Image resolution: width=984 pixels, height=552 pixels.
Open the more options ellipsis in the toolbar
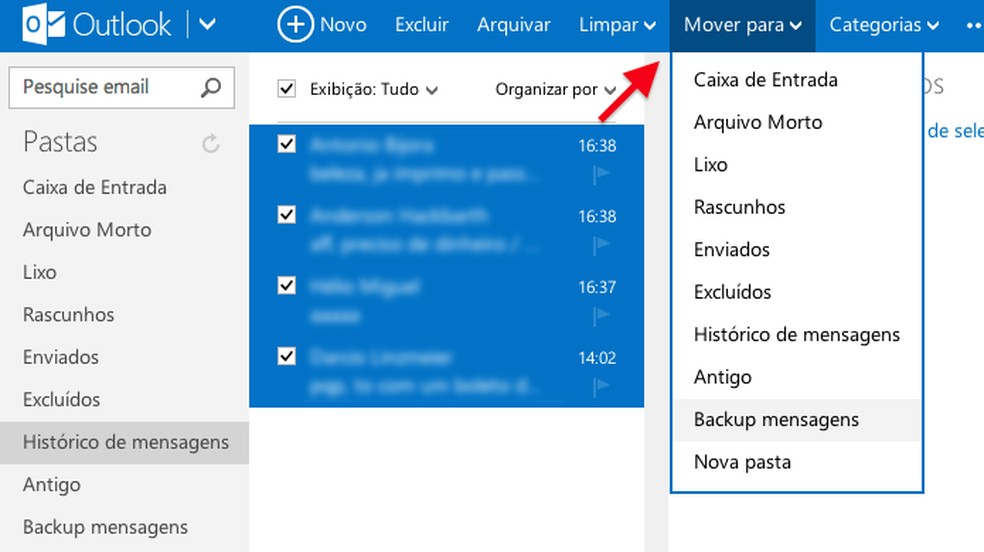pyautogui.click(x=973, y=25)
